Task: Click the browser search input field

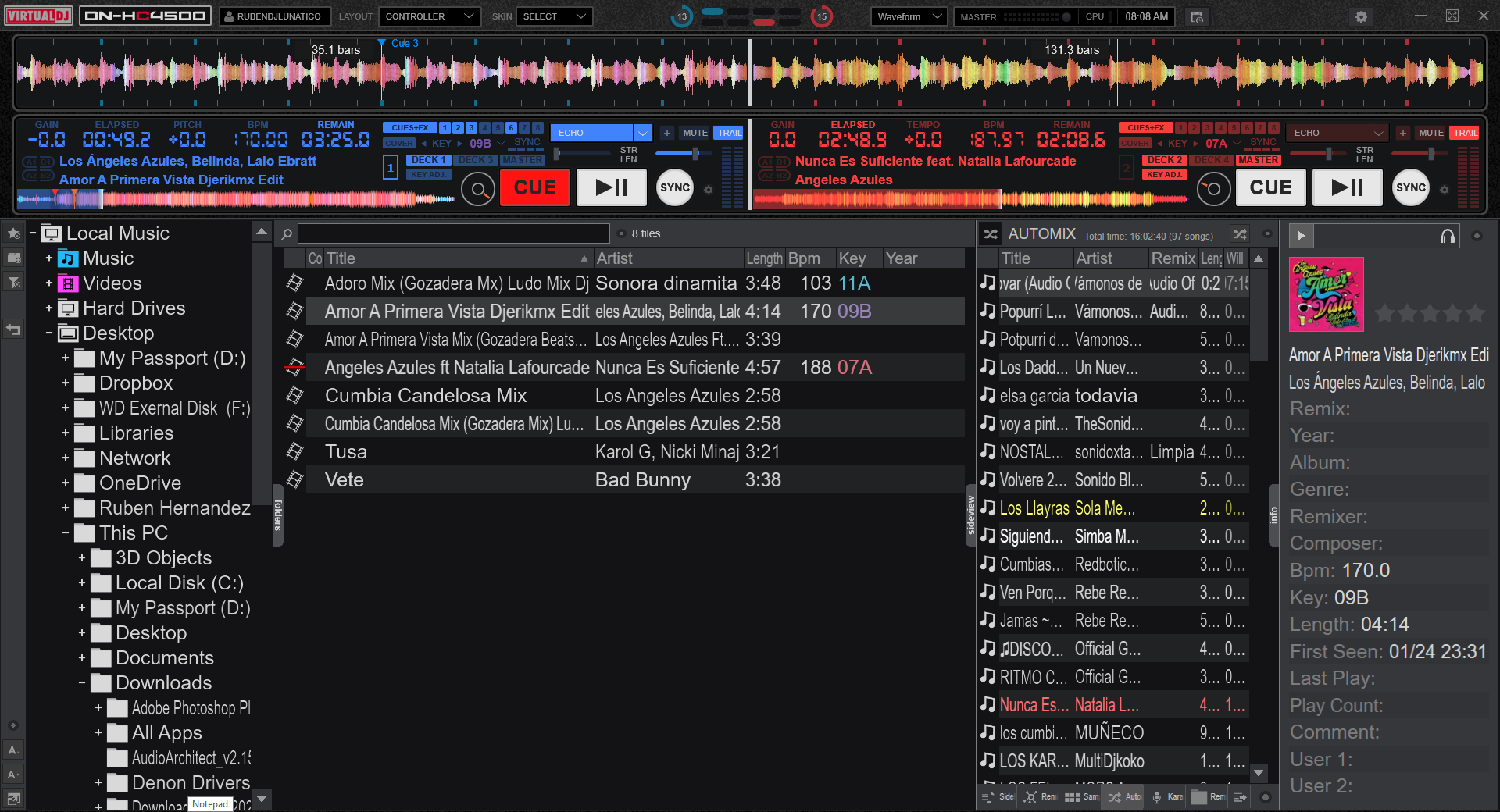Action: pos(454,233)
